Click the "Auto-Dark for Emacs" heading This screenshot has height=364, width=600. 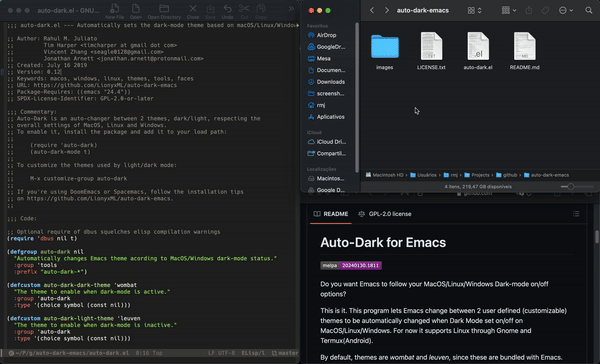[x=383, y=243]
